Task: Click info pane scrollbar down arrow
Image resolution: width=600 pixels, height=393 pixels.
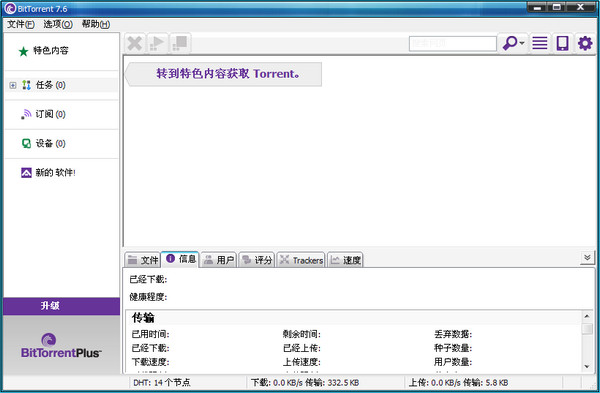Action: click(587, 367)
